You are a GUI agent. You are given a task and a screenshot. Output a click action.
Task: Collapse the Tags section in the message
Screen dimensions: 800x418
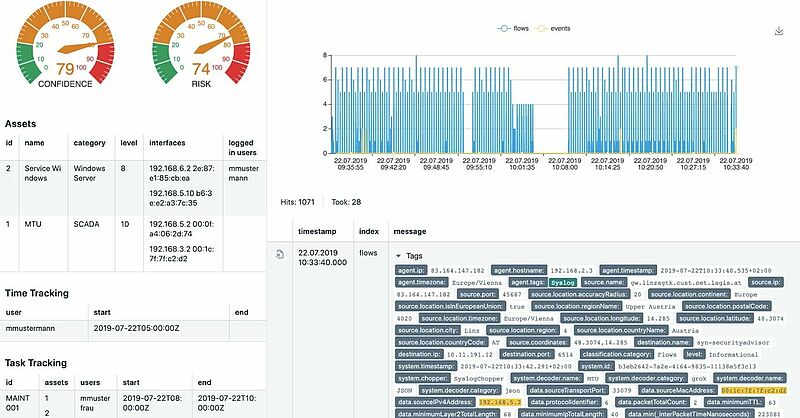click(398, 256)
